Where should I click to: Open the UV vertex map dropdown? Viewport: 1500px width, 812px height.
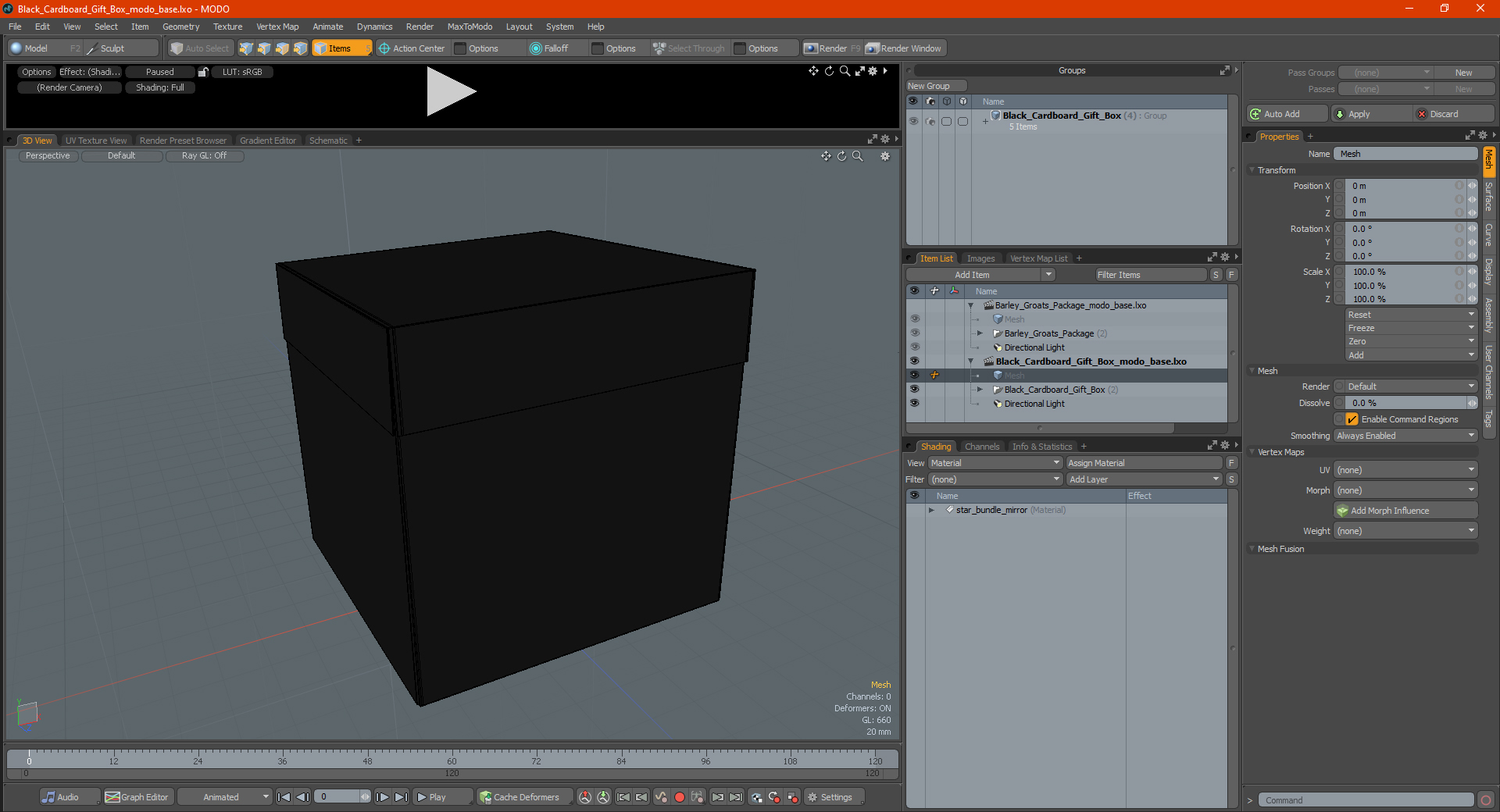[x=1405, y=470]
